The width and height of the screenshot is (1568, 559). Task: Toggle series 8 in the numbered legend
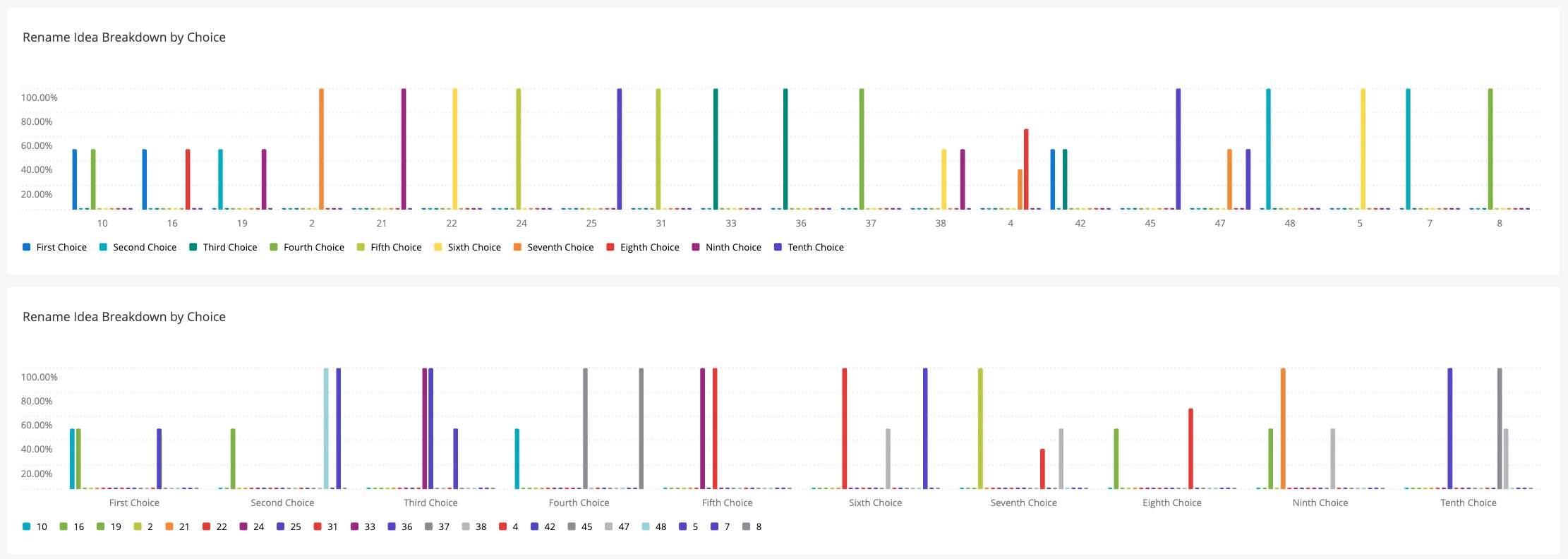pos(752,527)
